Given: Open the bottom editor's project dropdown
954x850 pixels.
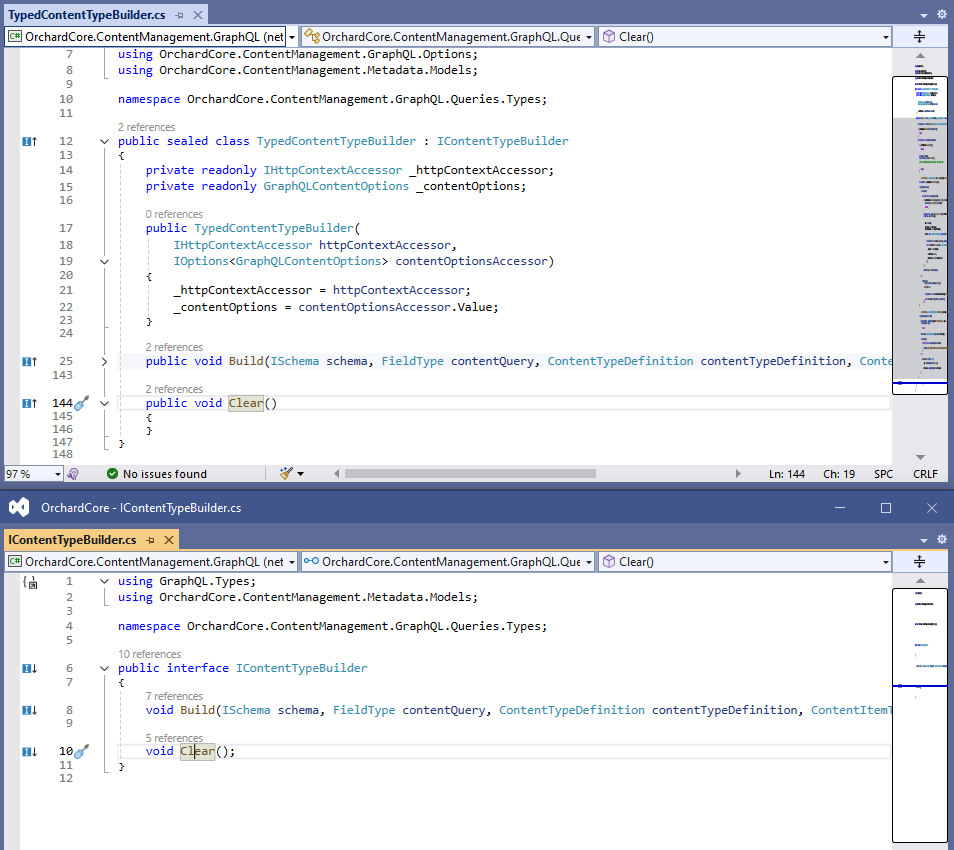Looking at the screenshot, I should (151, 562).
